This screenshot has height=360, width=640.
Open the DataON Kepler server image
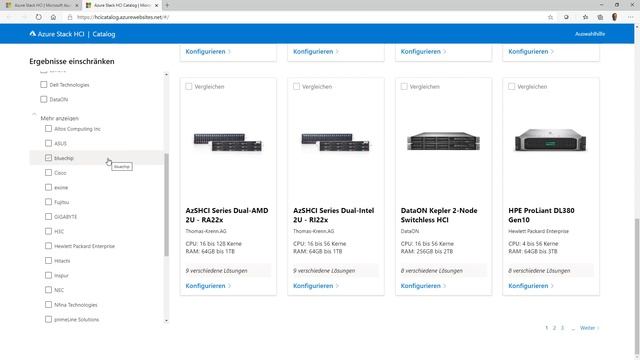(443, 141)
